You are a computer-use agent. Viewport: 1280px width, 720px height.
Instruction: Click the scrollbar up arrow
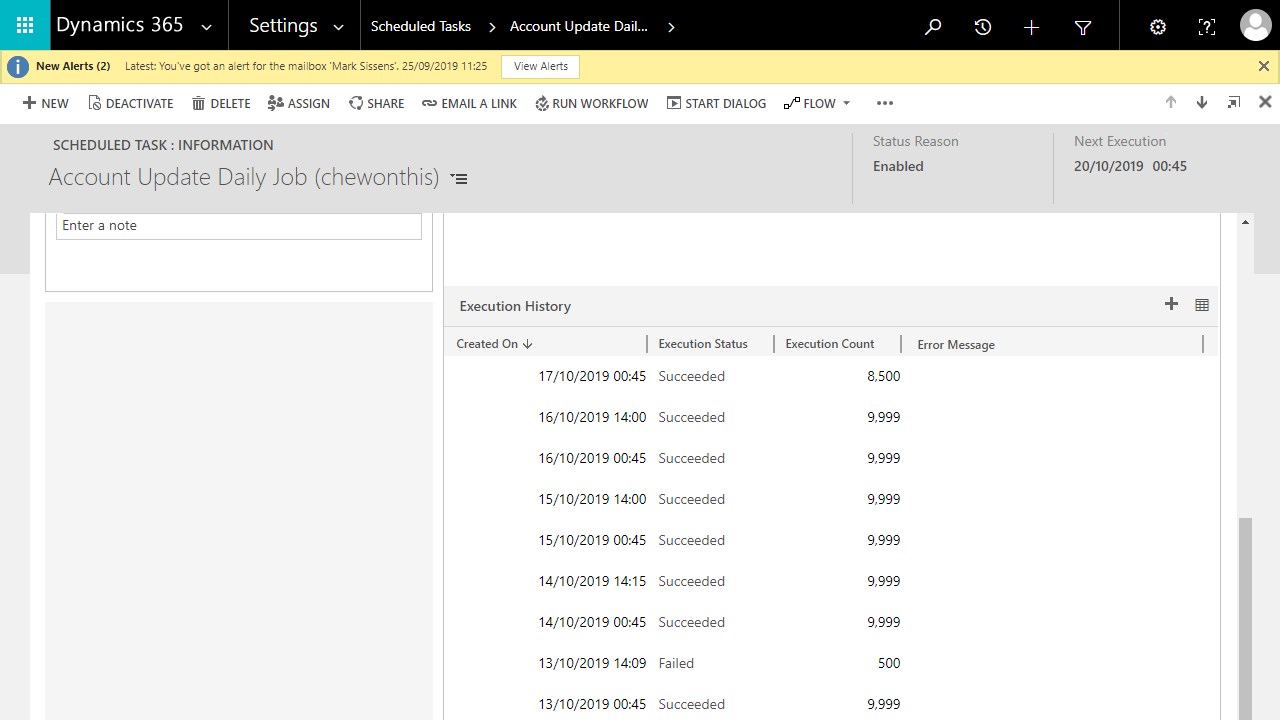point(1245,221)
